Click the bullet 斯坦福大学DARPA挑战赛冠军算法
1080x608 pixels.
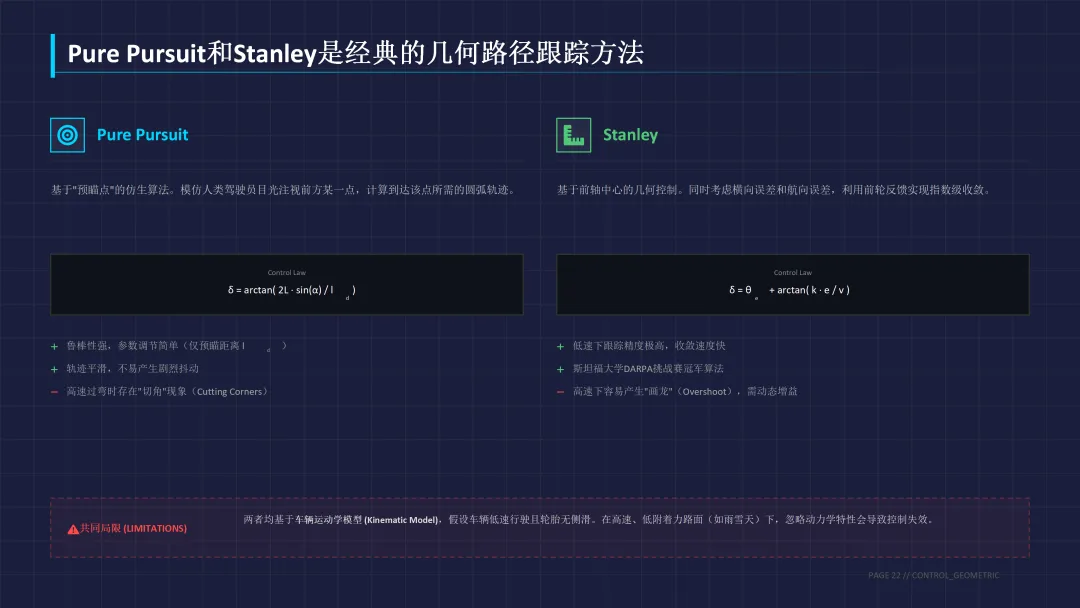tap(648, 368)
